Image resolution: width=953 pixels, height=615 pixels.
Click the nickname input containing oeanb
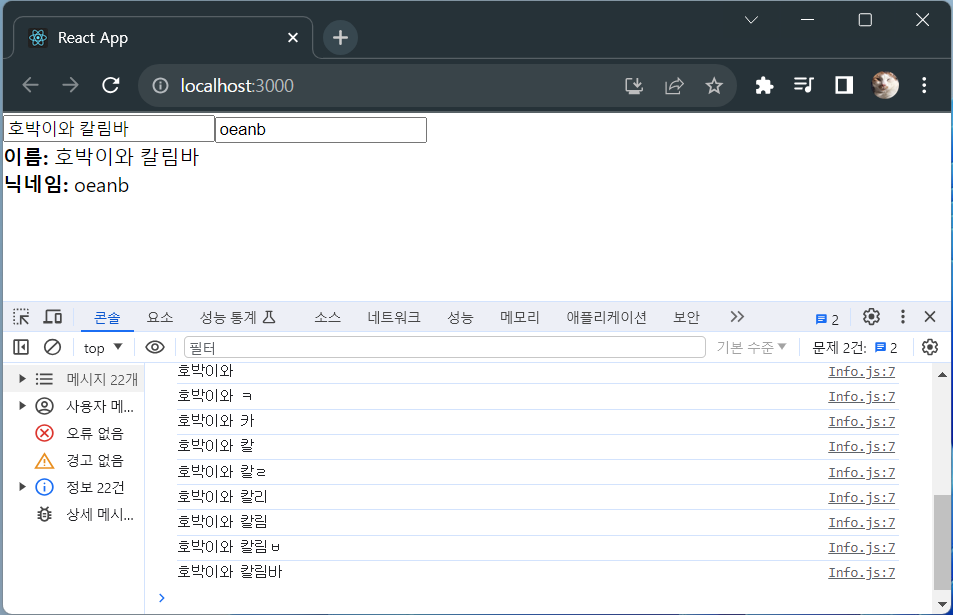click(321, 129)
